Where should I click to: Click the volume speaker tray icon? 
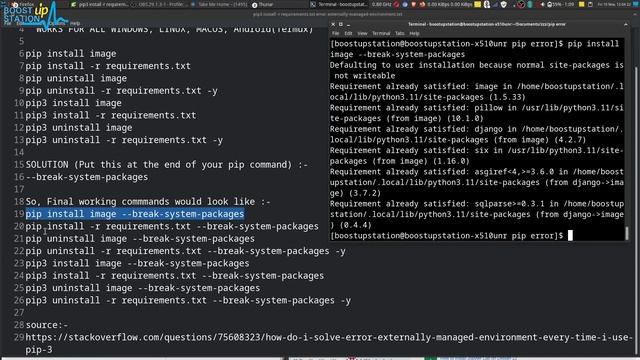542,4
